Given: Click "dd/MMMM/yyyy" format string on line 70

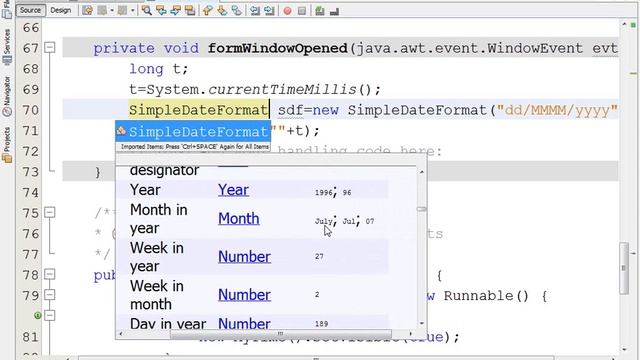Looking at the screenshot, I should tap(557, 110).
